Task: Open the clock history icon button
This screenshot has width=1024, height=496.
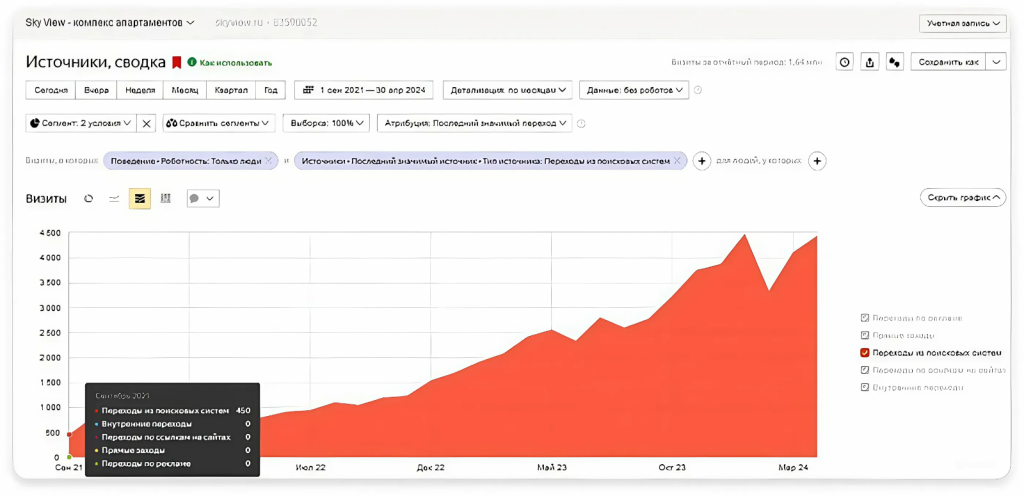Action: [x=845, y=62]
